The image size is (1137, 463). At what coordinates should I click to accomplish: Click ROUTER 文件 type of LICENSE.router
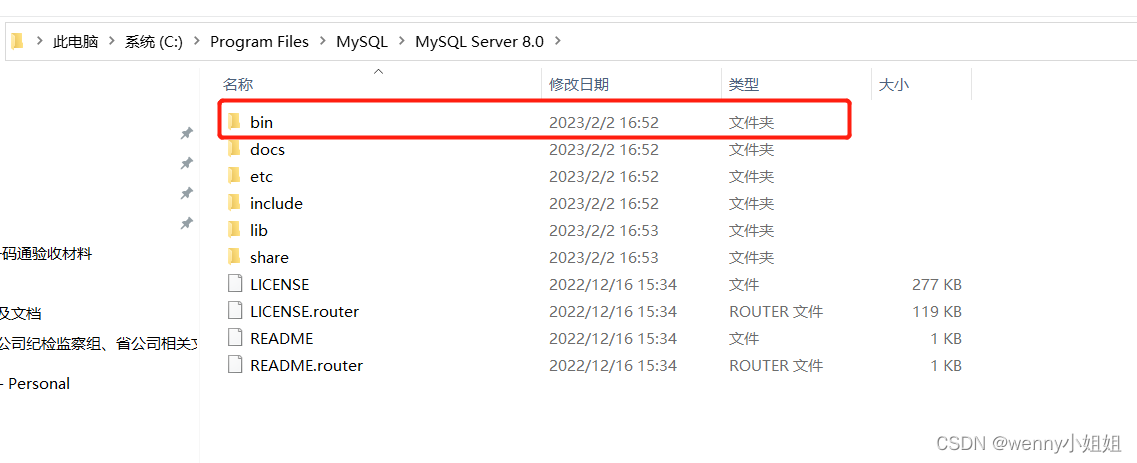point(776,312)
